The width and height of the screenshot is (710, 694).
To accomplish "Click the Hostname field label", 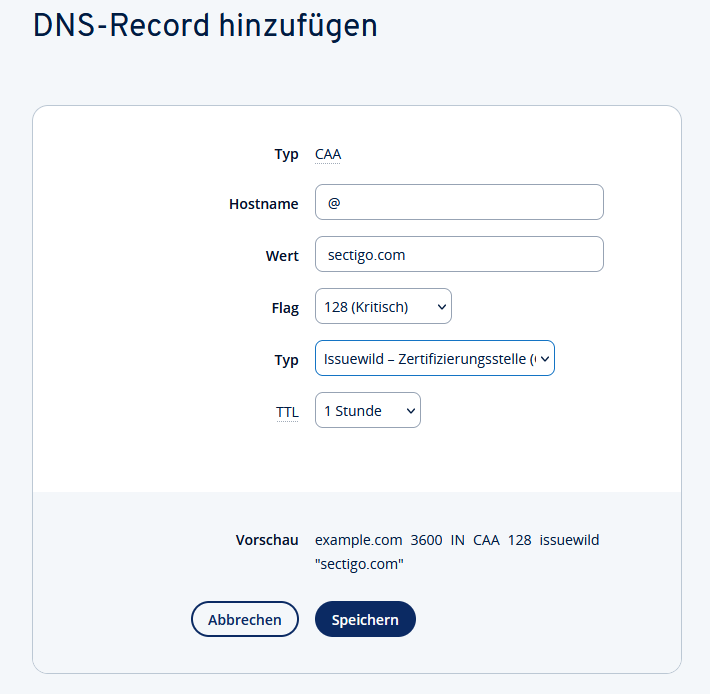I will point(264,204).
